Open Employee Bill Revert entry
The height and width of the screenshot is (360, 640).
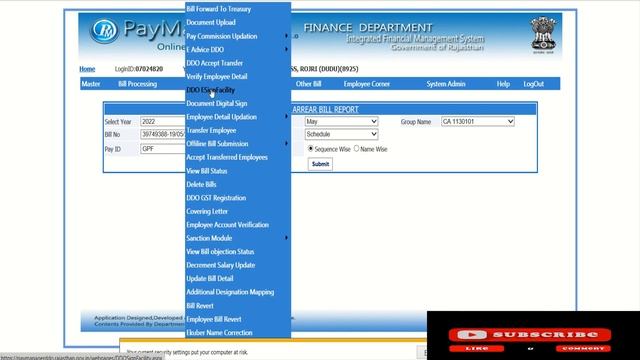pos(213,319)
